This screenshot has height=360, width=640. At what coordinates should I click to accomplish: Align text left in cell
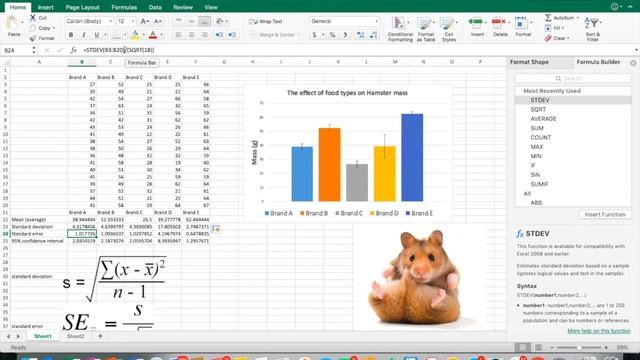pyautogui.click(x=178, y=35)
